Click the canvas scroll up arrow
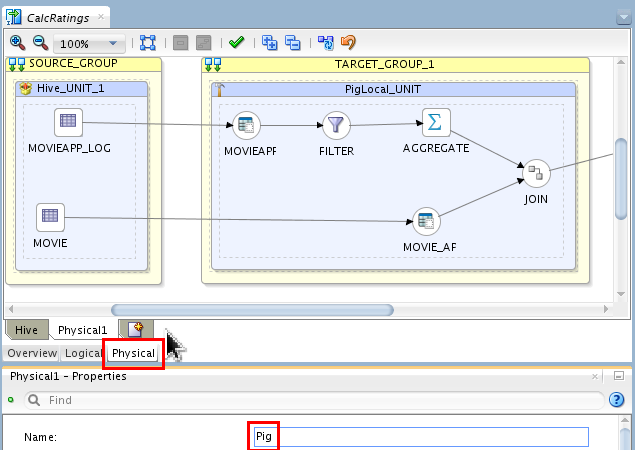This screenshot has height=450, width=635. tap(621, 62)
